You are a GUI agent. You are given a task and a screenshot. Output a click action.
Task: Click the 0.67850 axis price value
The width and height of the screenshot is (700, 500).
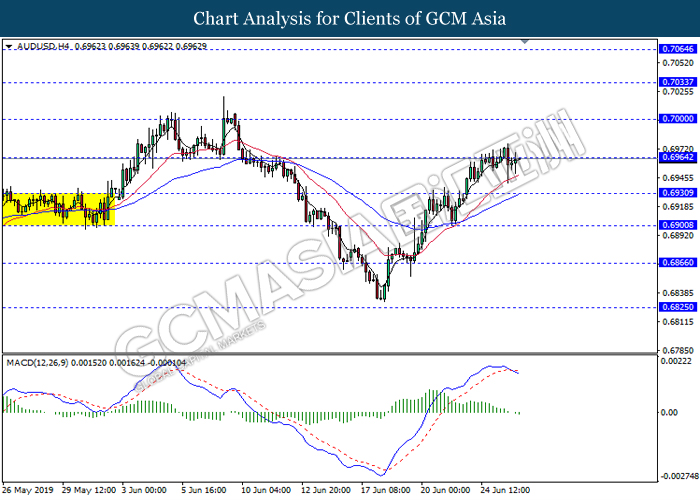coord(678,351)
